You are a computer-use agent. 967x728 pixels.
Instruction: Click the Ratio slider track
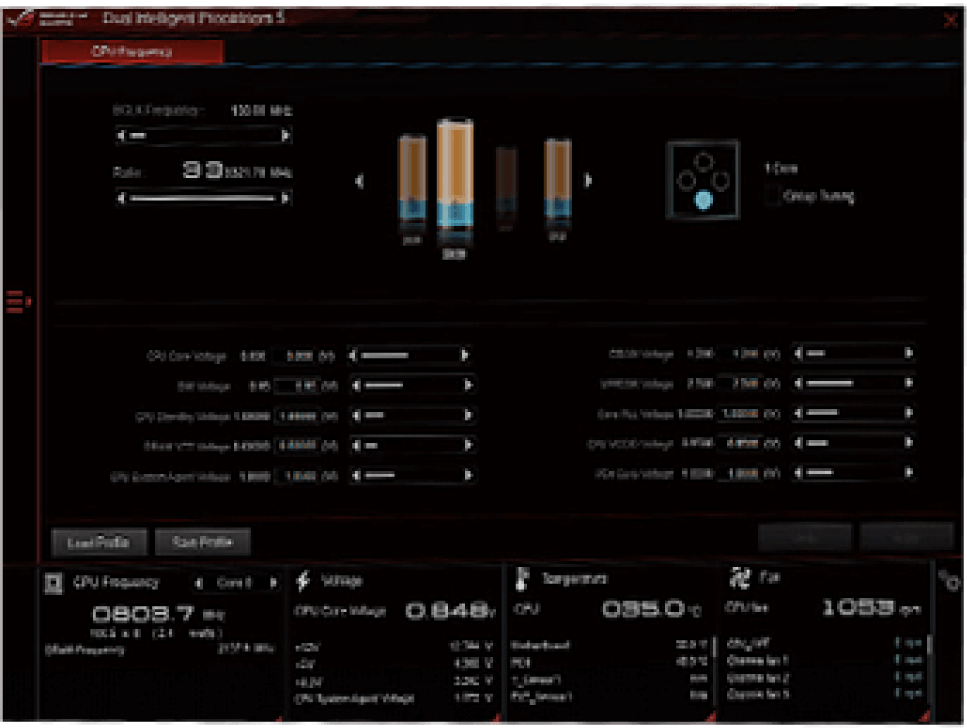(x=203, y=198)
